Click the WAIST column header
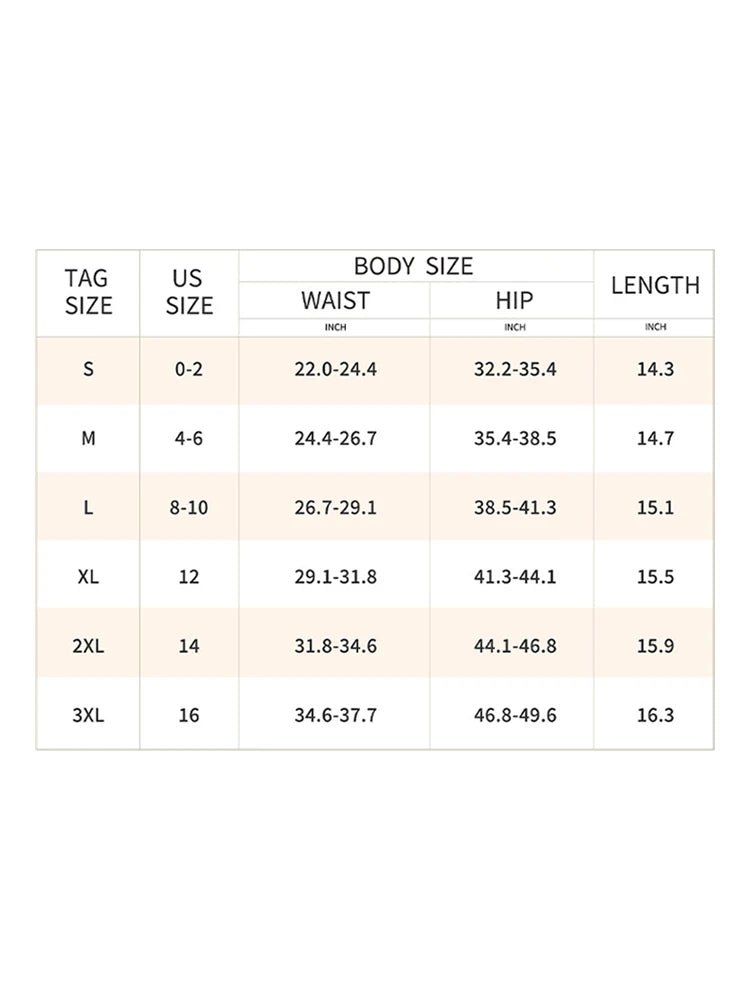 [335, 300]
